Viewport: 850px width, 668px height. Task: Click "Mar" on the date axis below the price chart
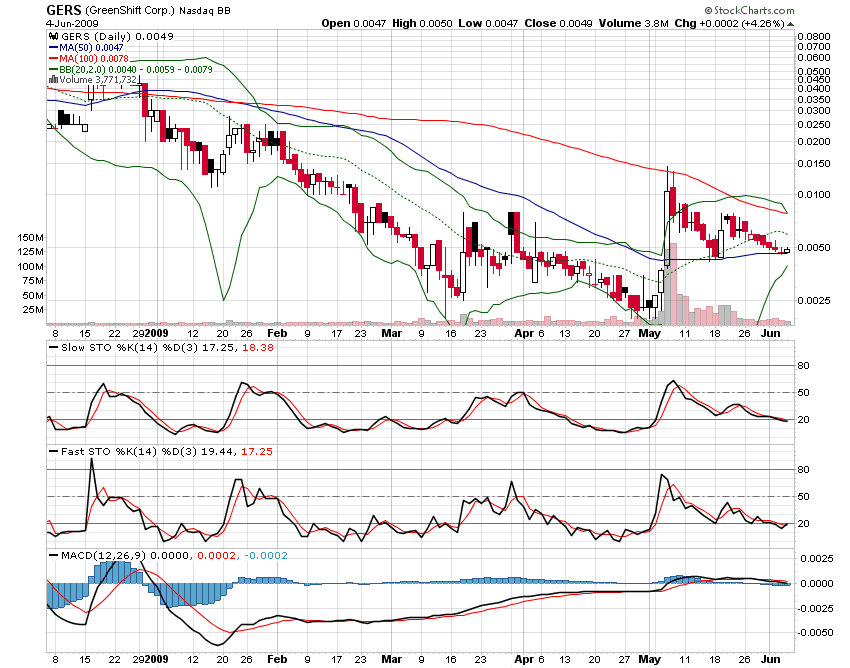coord(391,333)
